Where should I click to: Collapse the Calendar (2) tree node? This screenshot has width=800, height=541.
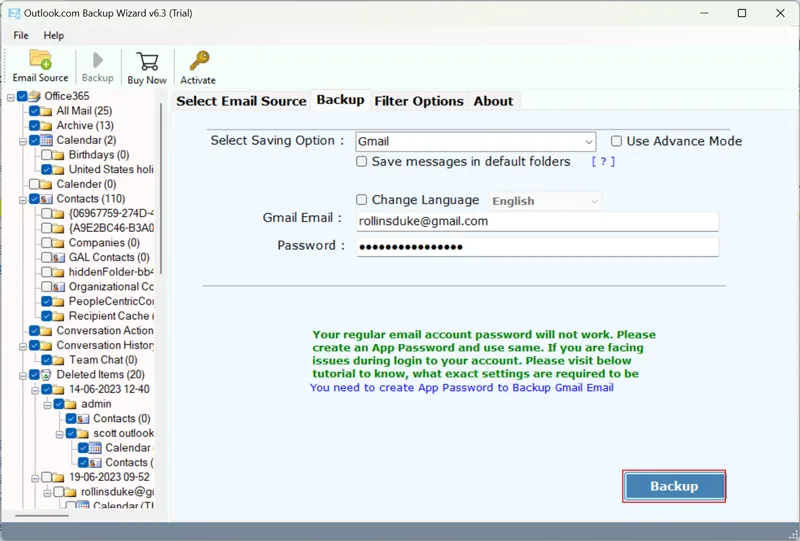pos(23,141)
